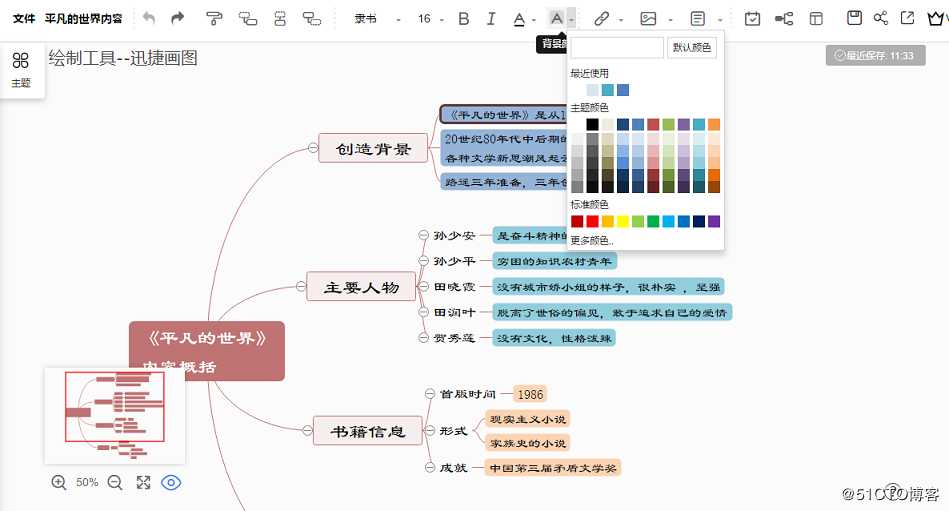The image size is (949, 511).
Task: Collapse the 创造背景 branch
Action: click(312, 148)
